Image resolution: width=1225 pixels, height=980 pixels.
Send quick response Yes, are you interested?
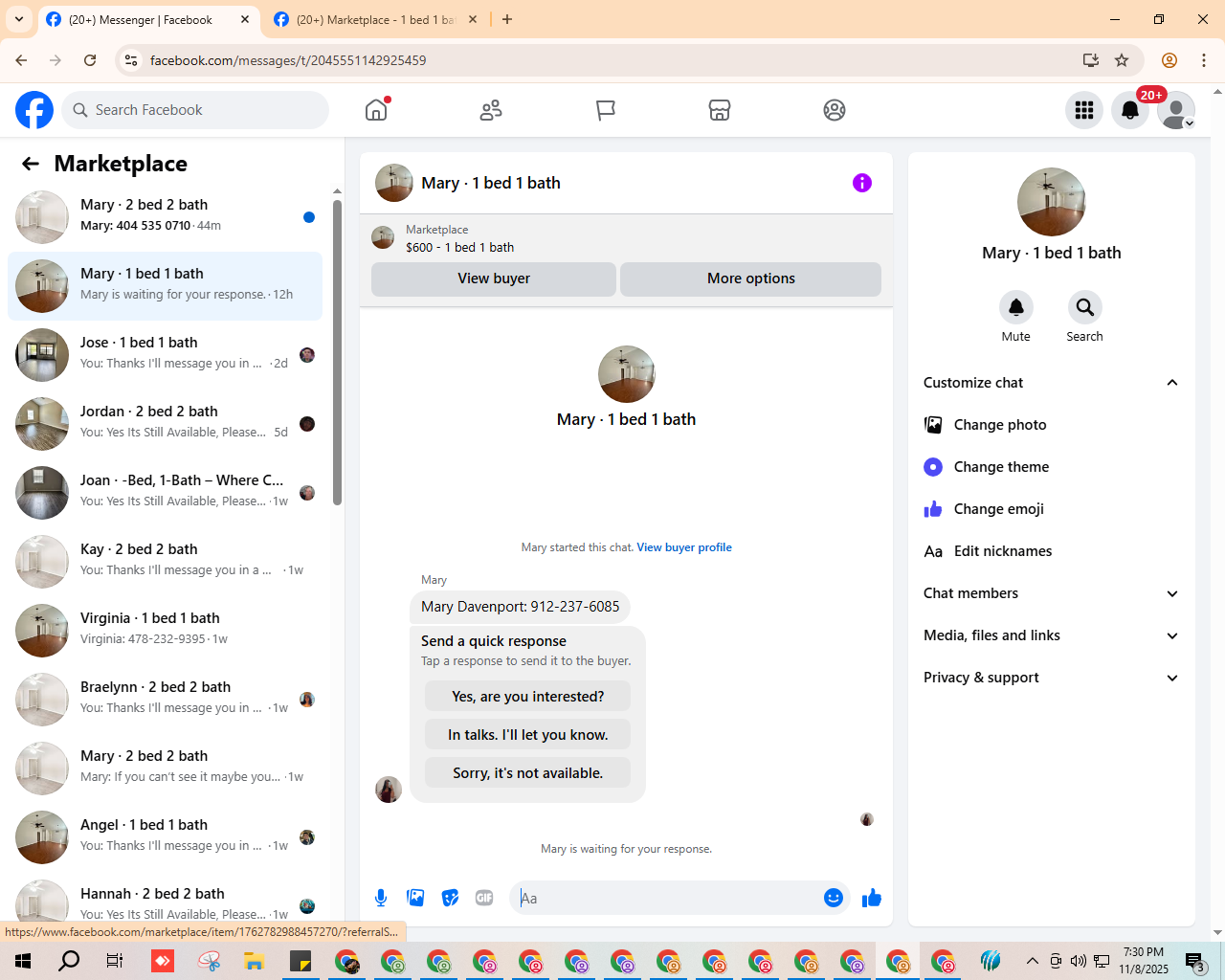pyautogui.click(x=528, y=697)
